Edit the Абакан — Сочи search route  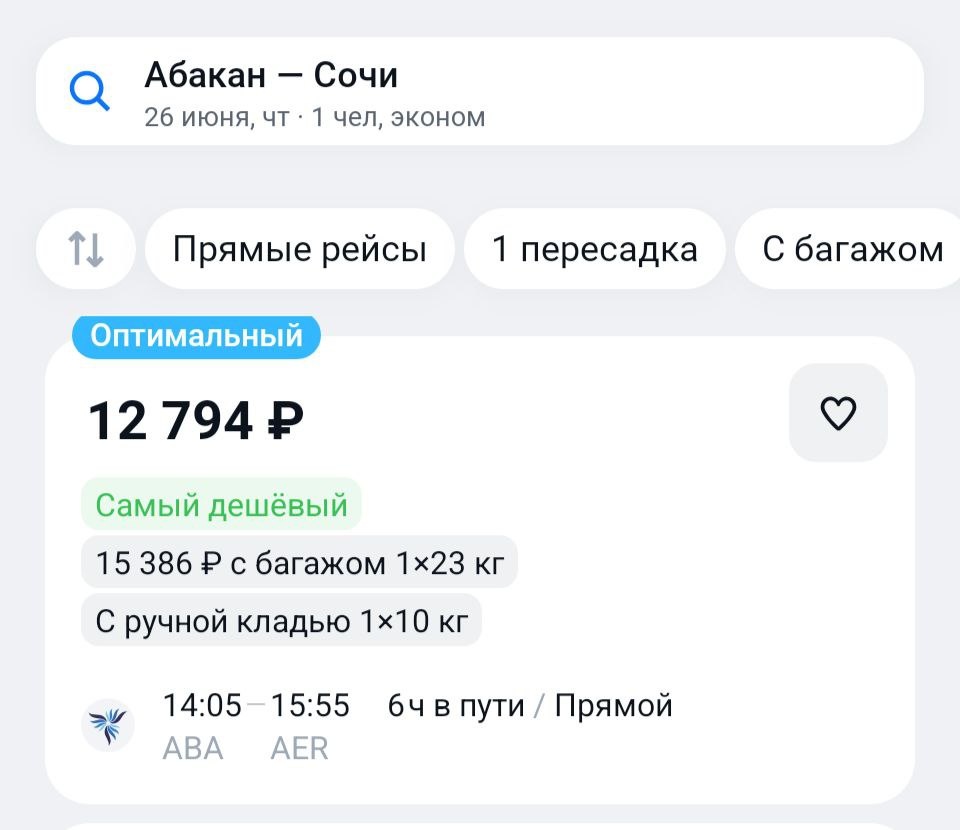(271, 75)
